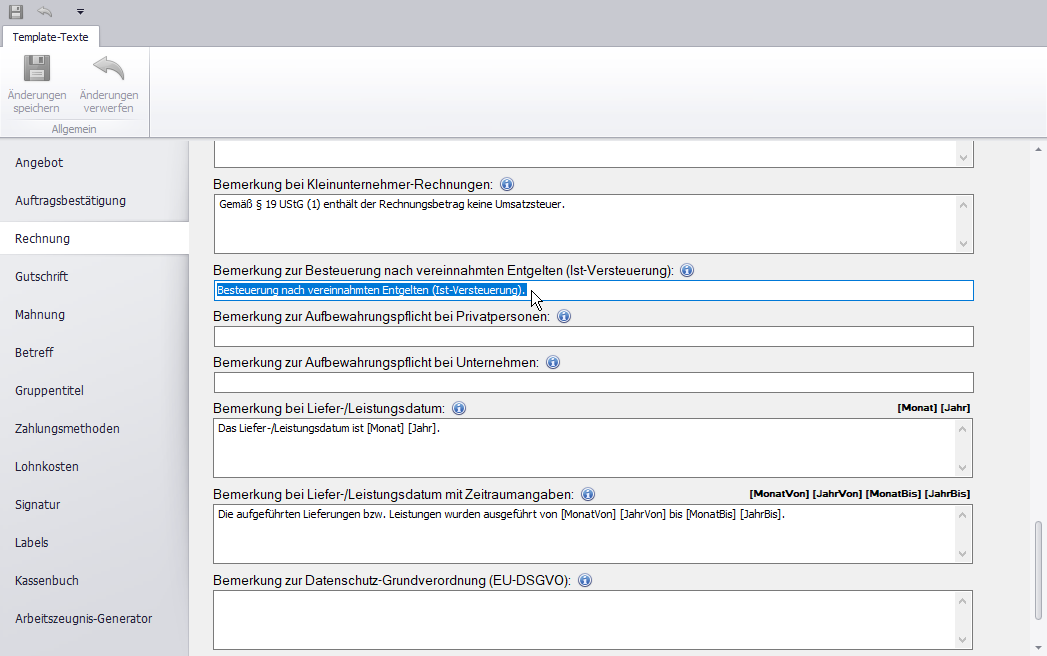Click the Datenschutz-Grundverordnung text area
The height and width of the screenshot is (656, 1047).
585,620
